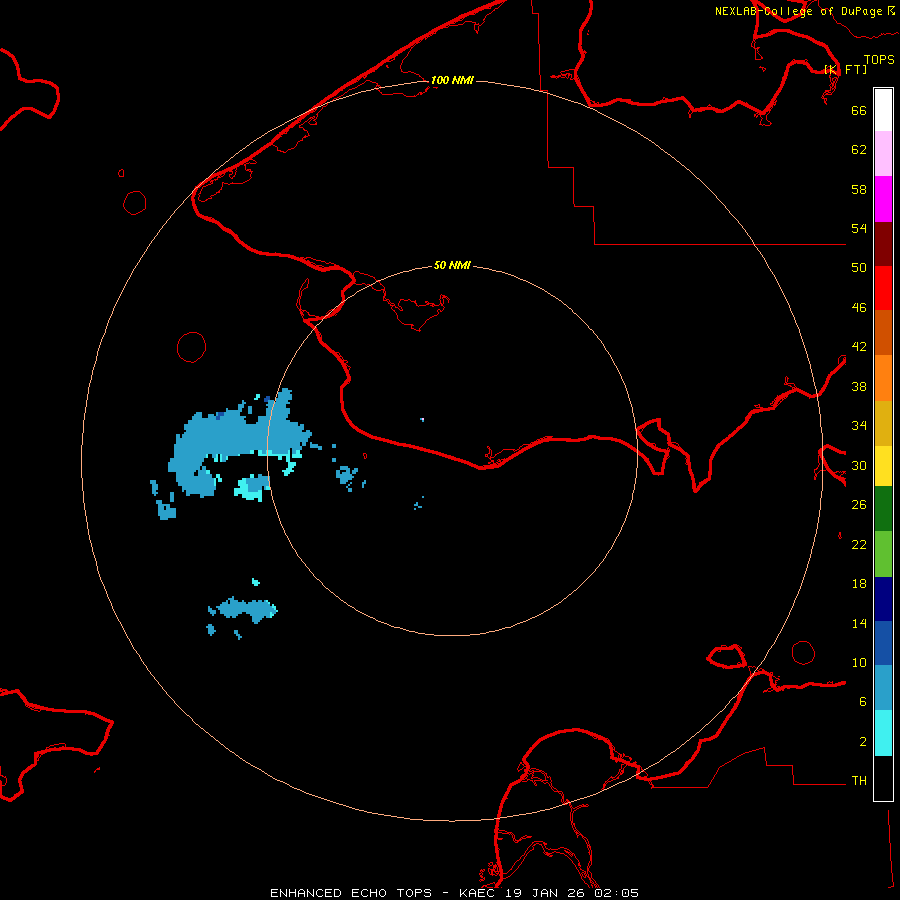Click legend value 62
Screen dimensions: 900x900
click(859, 150)
